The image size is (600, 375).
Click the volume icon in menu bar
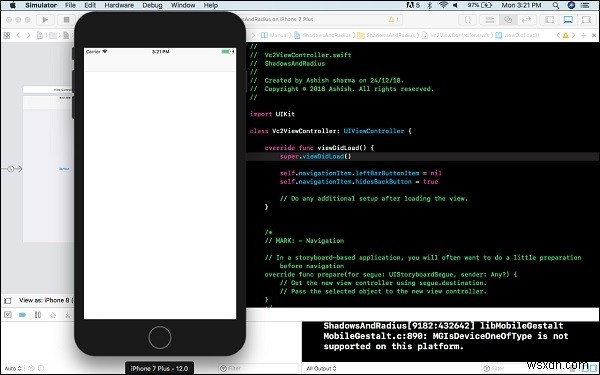[455, 5]
